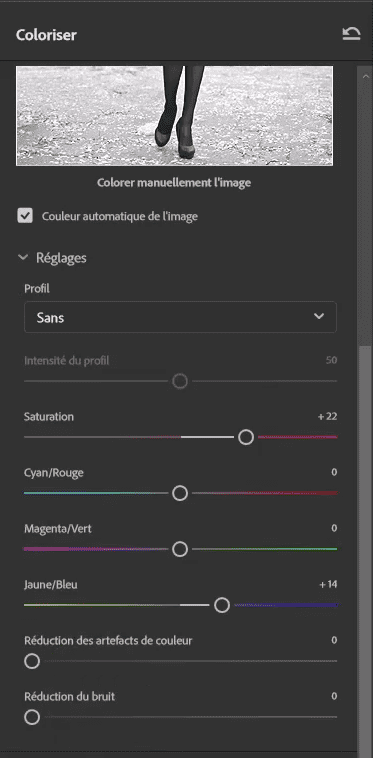Collapse the Réglages section chevron
This screenshot has width=373, height=758.
23,258
